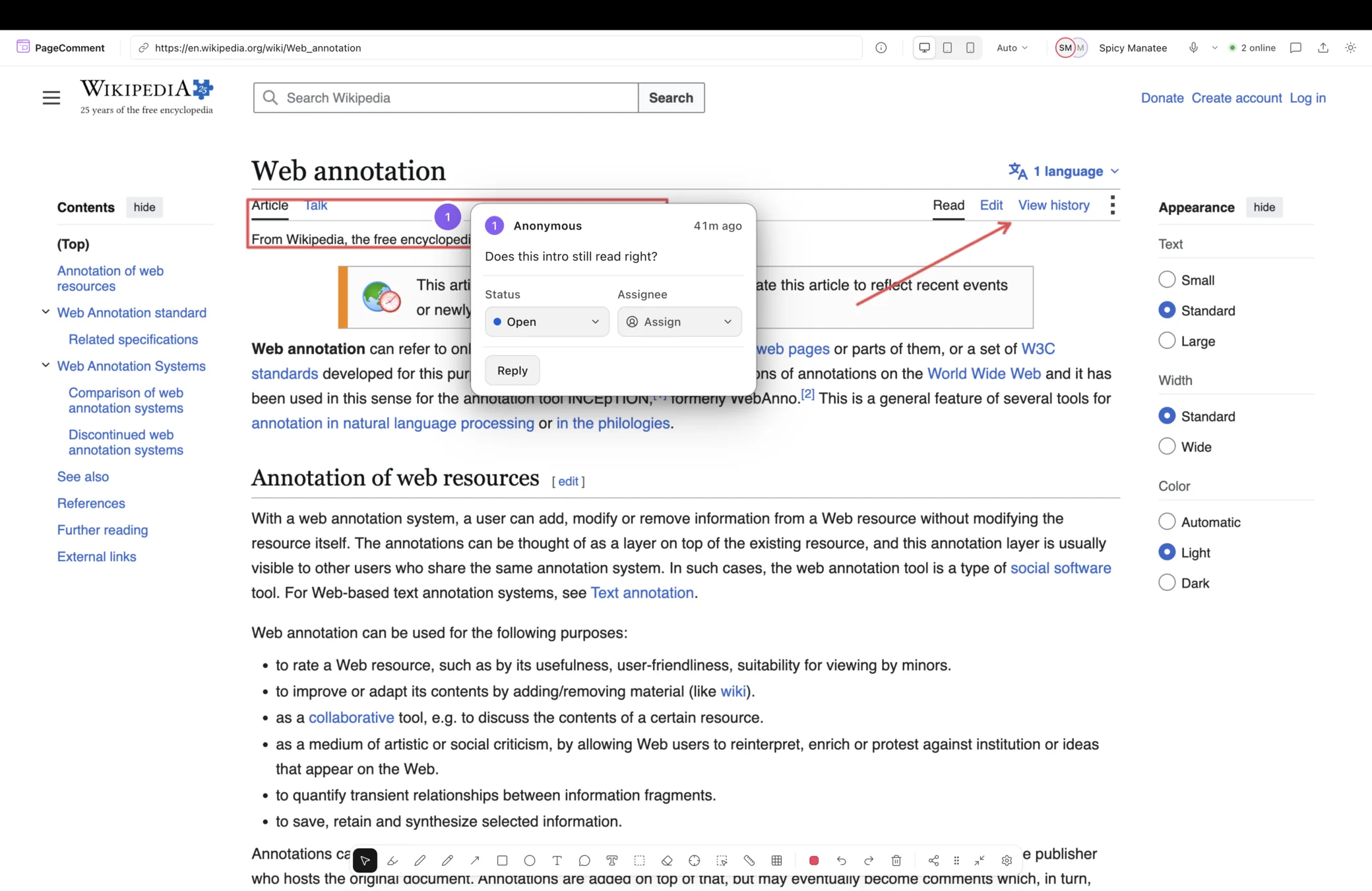Open the red stroke color picker

tap(814, 860)
